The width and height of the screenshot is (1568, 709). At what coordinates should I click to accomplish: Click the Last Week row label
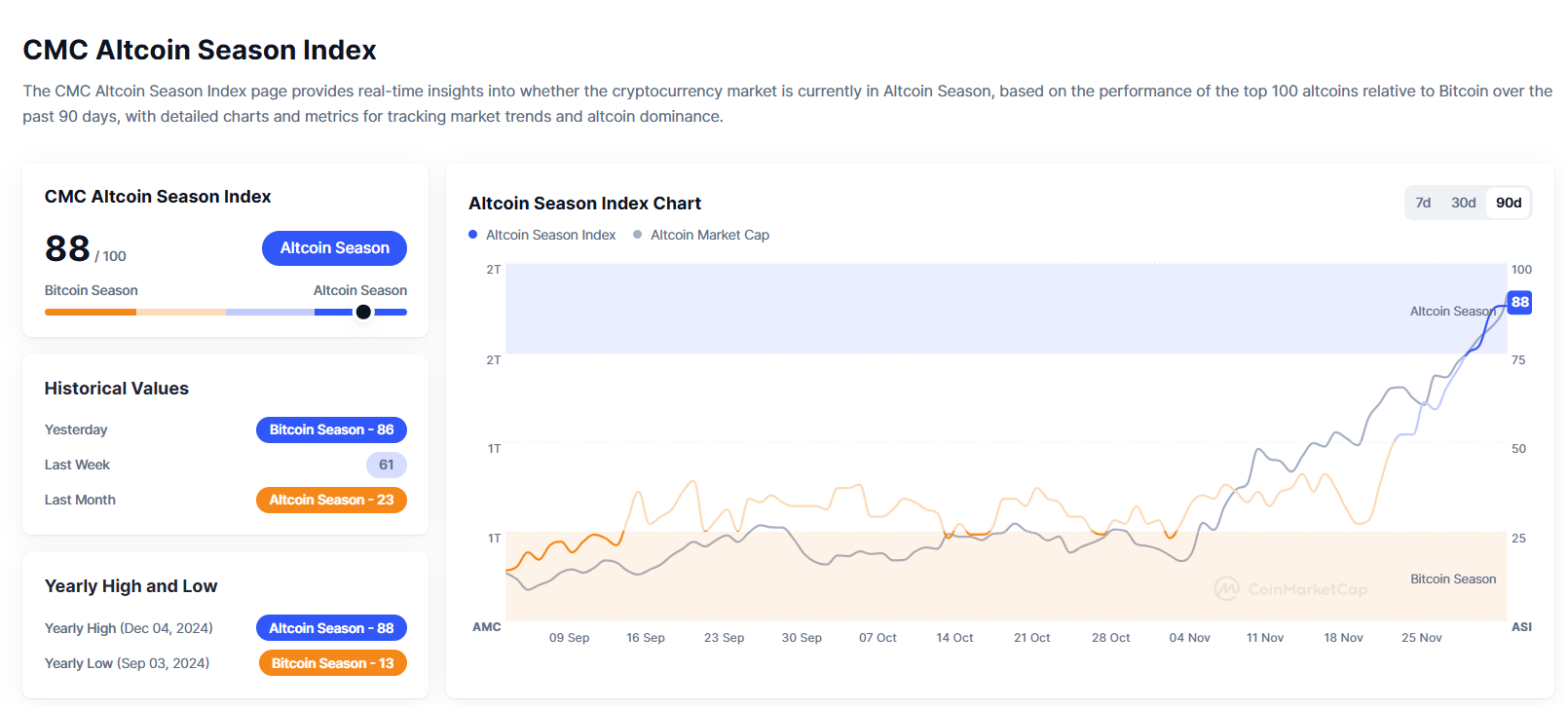pyautogui.click(x=77, y=465)
